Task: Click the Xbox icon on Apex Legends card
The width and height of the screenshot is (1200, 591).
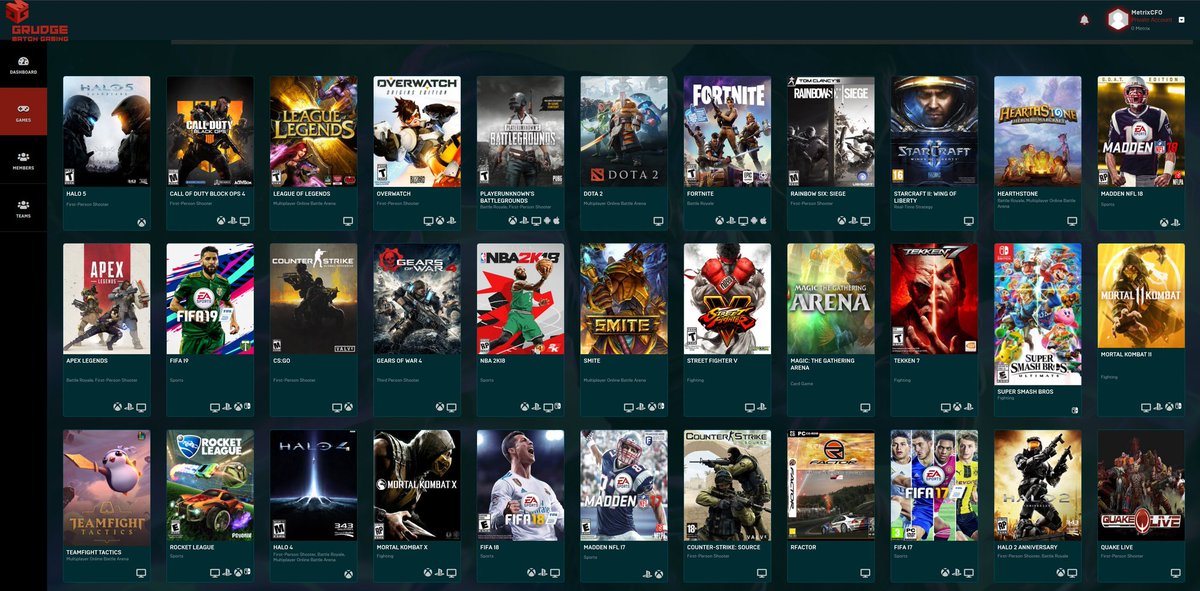Action: coord(118,408)
